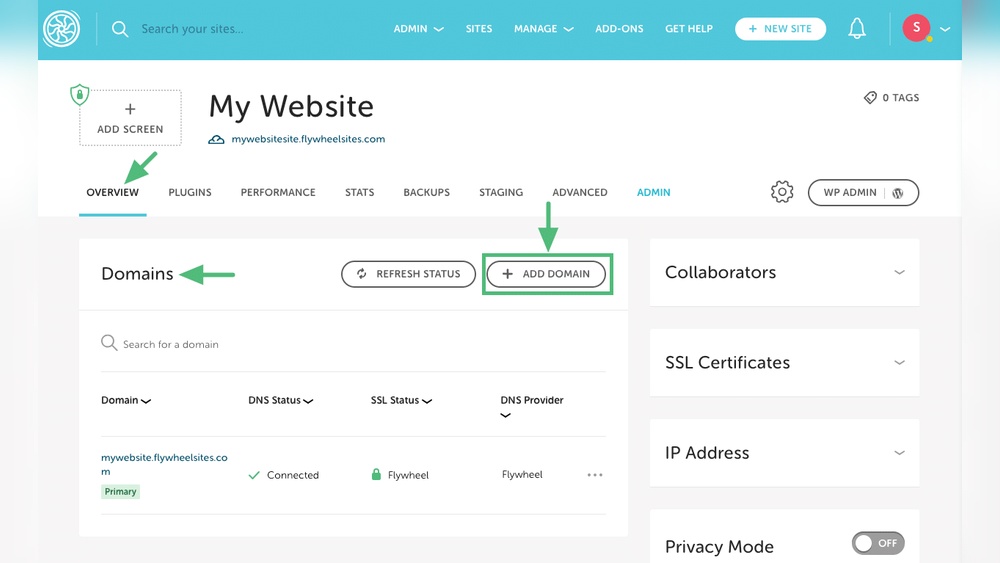
Task: Click the Connected checkmark icon
Action: click(x=254, y=475)
